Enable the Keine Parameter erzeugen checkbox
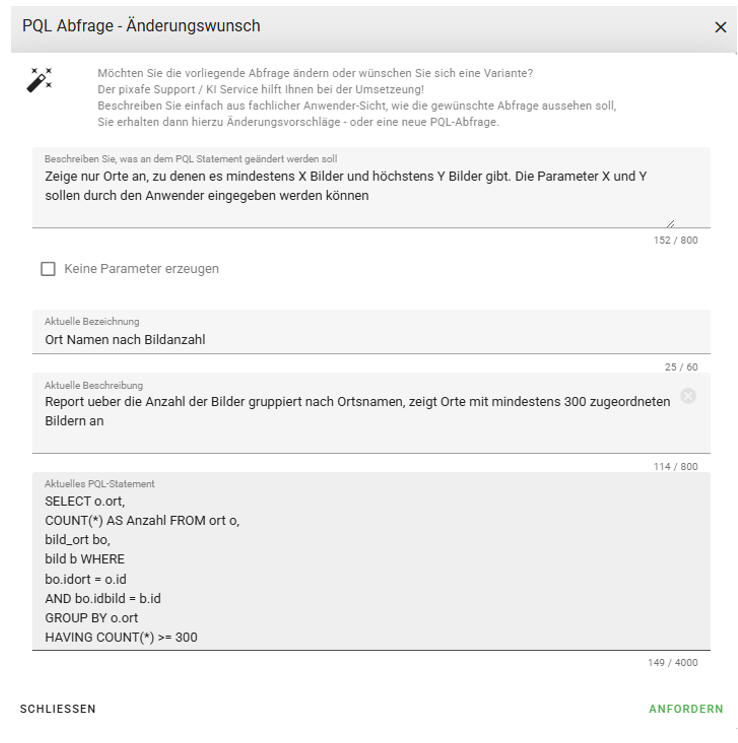This screenshot has height=743, width=738. [x=48, y=269]
